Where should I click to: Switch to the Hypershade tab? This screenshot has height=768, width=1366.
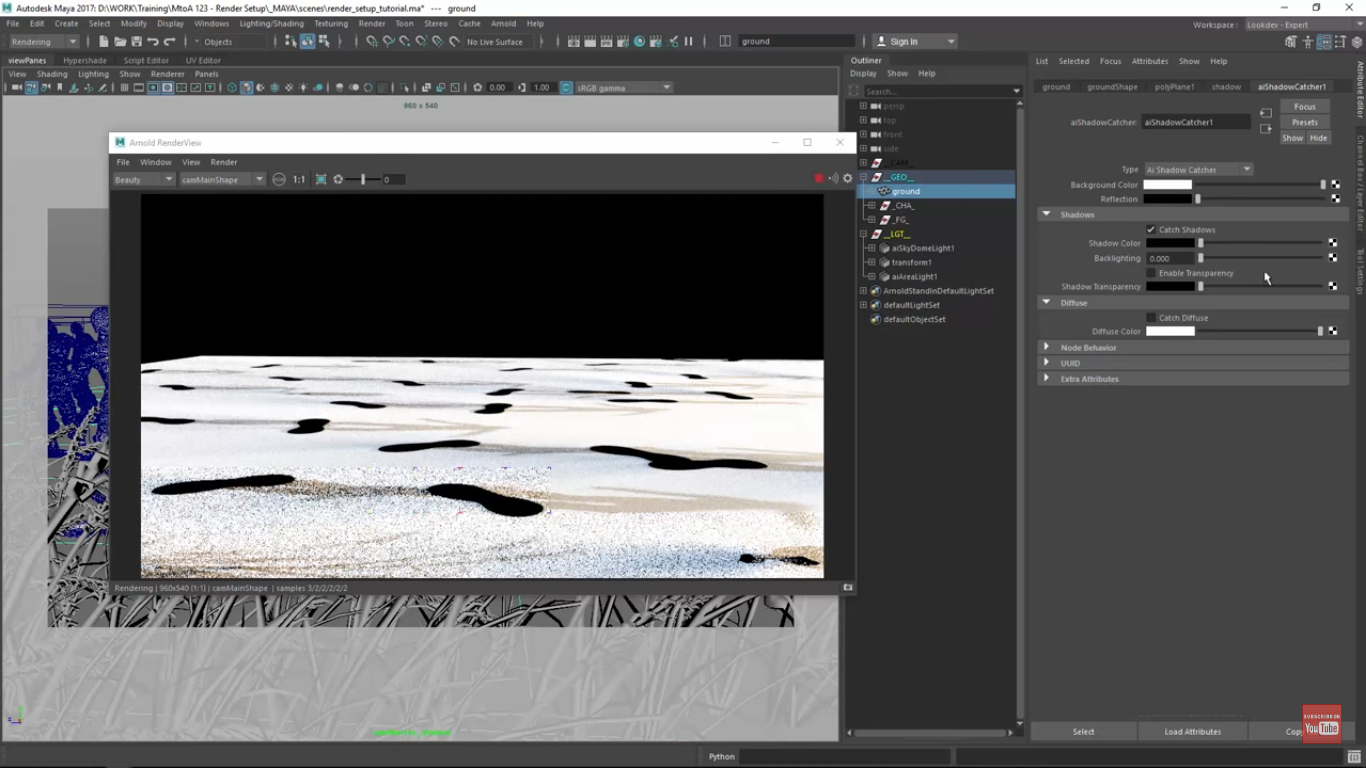point(85,60)
